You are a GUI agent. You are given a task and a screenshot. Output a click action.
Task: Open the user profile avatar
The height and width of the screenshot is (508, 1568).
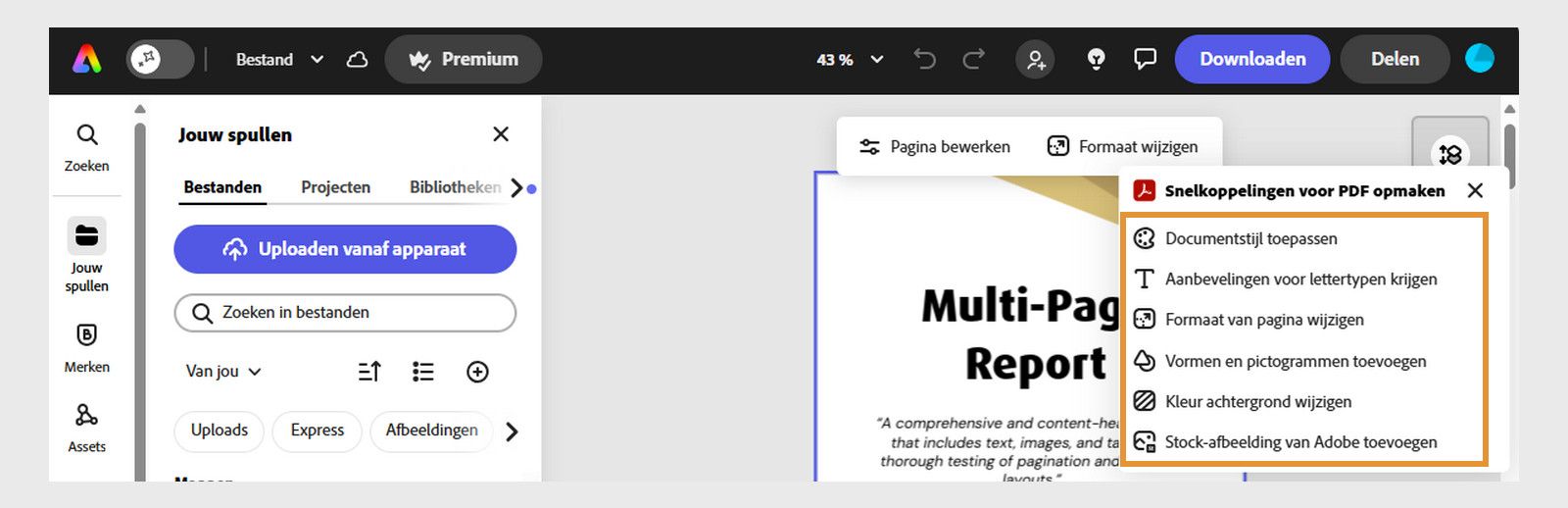coord(1479,59)
